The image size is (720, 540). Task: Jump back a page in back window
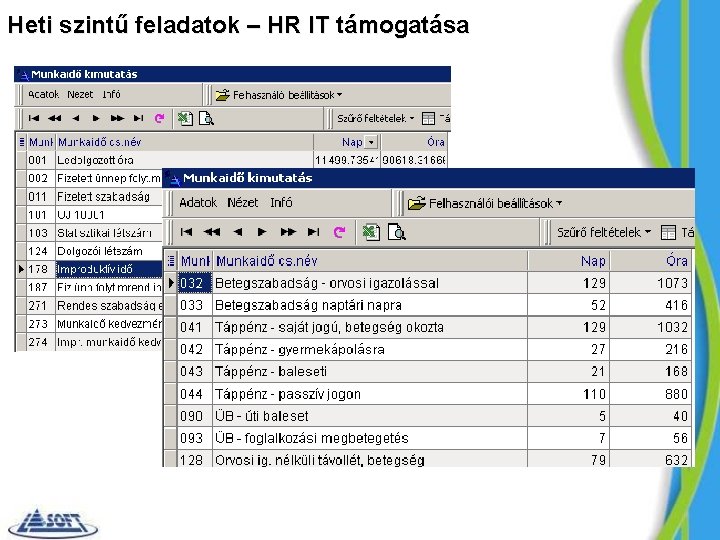pyautogui.click(x=55, y=118)
